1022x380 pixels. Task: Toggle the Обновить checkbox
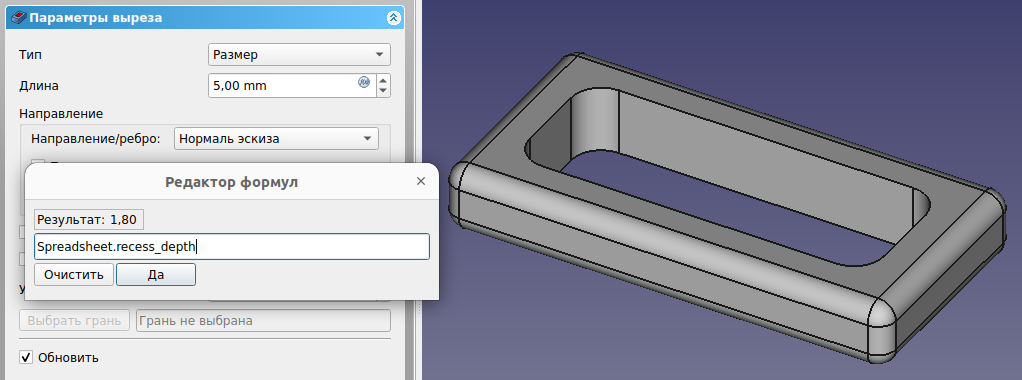click(26, 357)
